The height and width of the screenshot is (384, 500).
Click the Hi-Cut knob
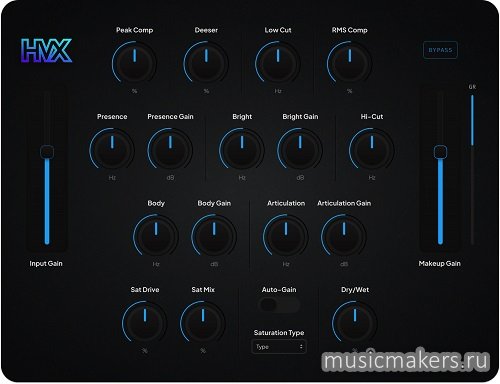(x=372, y=149)
